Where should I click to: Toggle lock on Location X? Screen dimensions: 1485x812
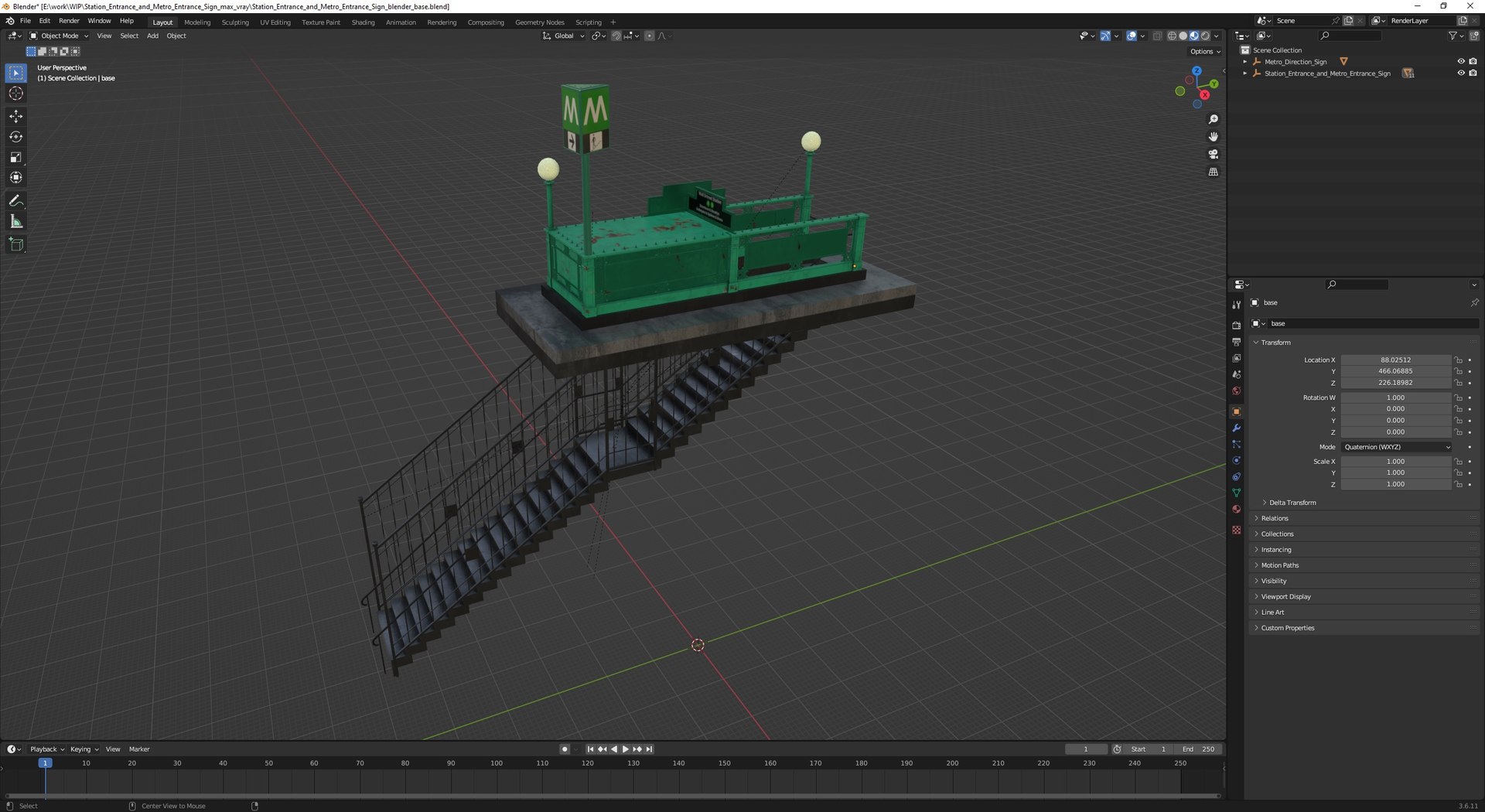1458,360
